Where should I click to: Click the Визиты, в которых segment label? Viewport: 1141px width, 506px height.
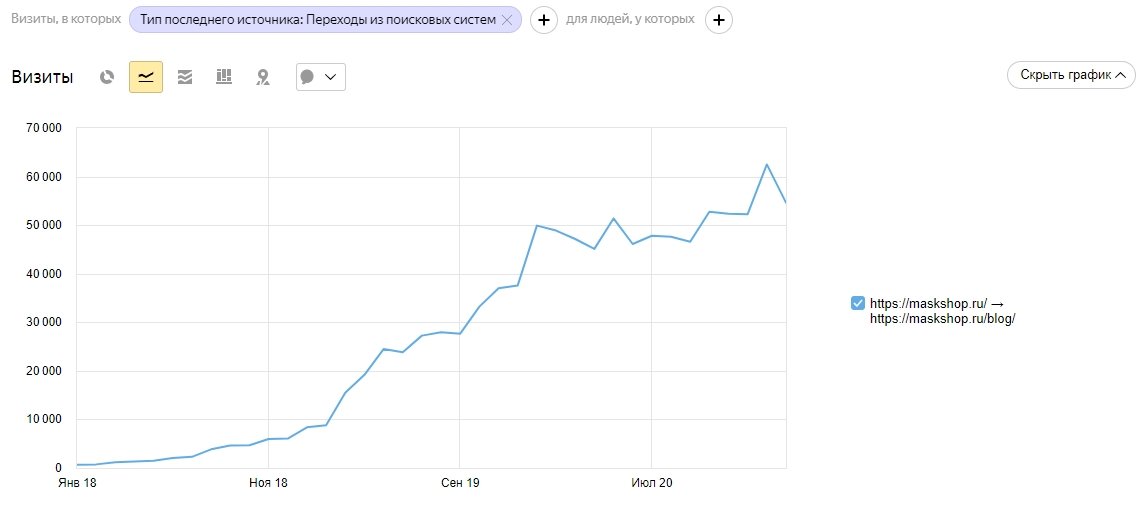click(x=66, y=19)
